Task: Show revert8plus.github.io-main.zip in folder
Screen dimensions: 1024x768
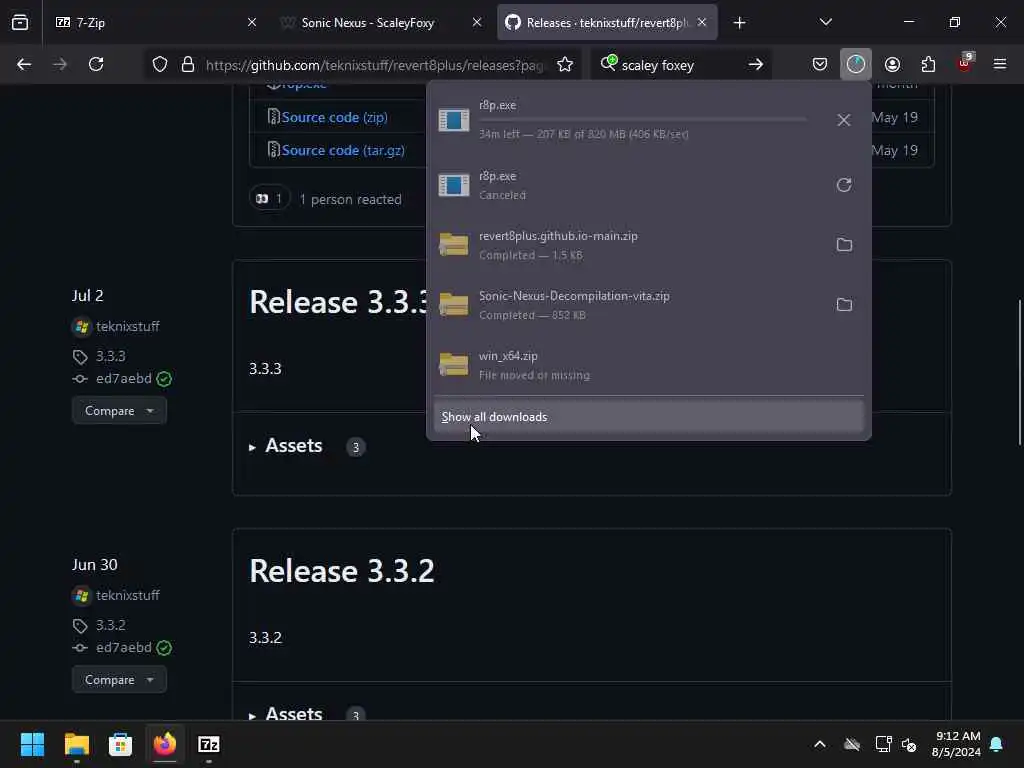Action: [x=844, y=245]
